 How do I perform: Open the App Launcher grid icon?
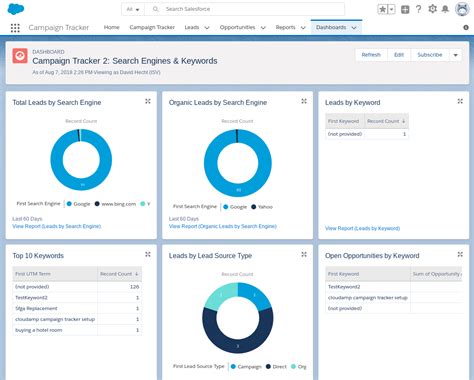tap(15, 28)
